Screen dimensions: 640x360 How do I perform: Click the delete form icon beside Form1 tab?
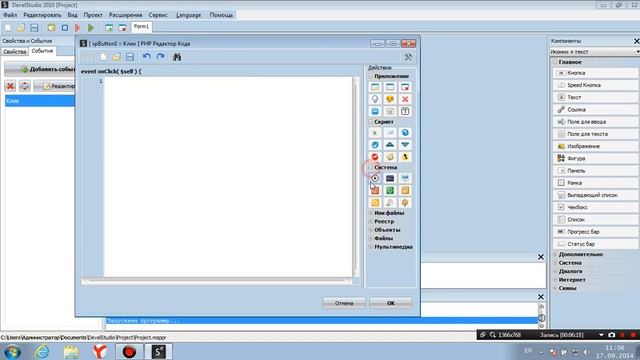tap(122, 28)
